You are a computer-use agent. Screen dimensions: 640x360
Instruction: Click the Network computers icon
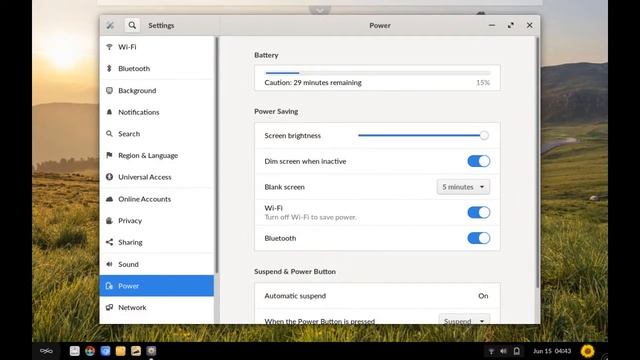pos(109,307)
